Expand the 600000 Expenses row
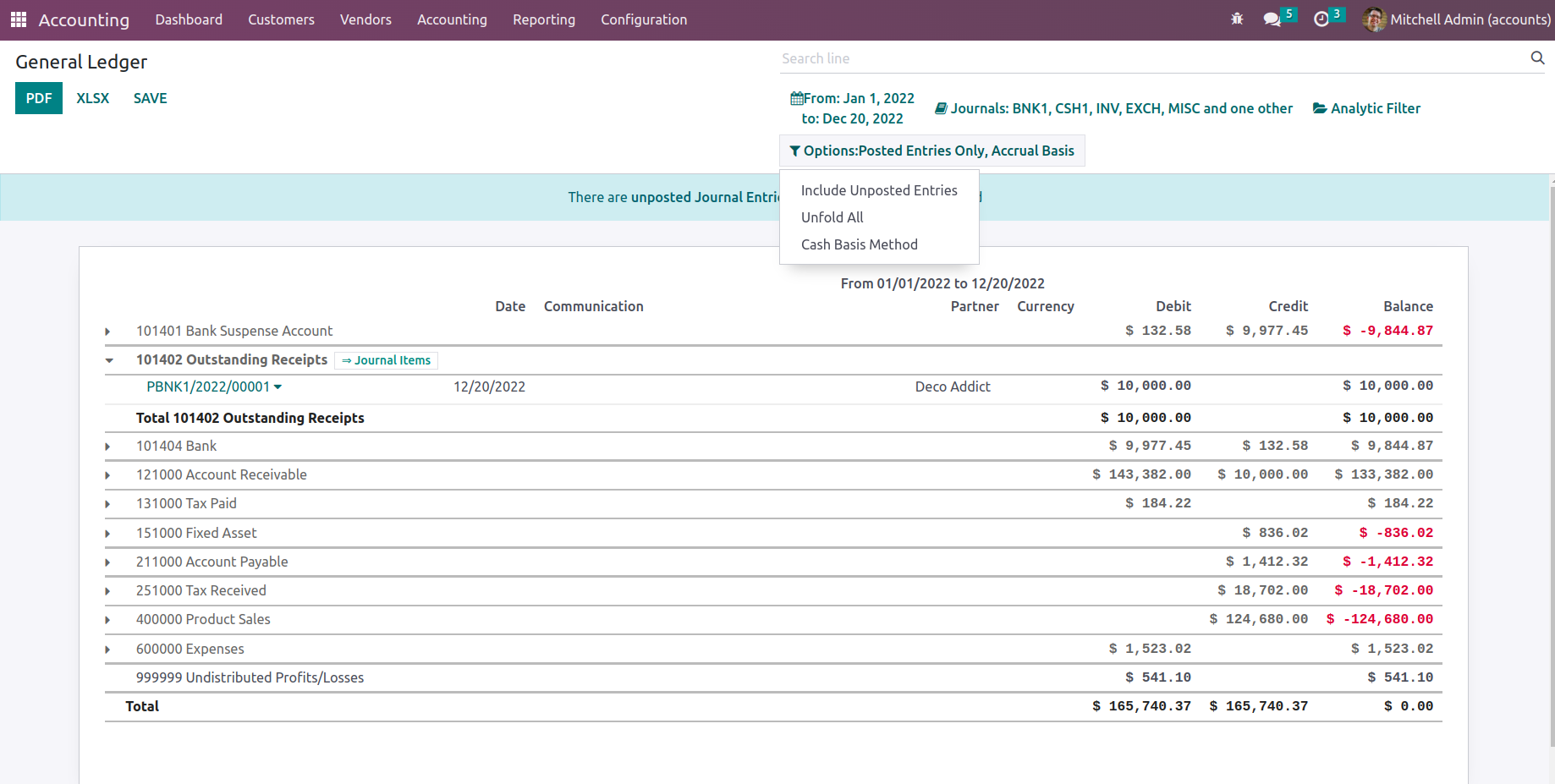The image size is (1555, 784). (x=107, y=650)
